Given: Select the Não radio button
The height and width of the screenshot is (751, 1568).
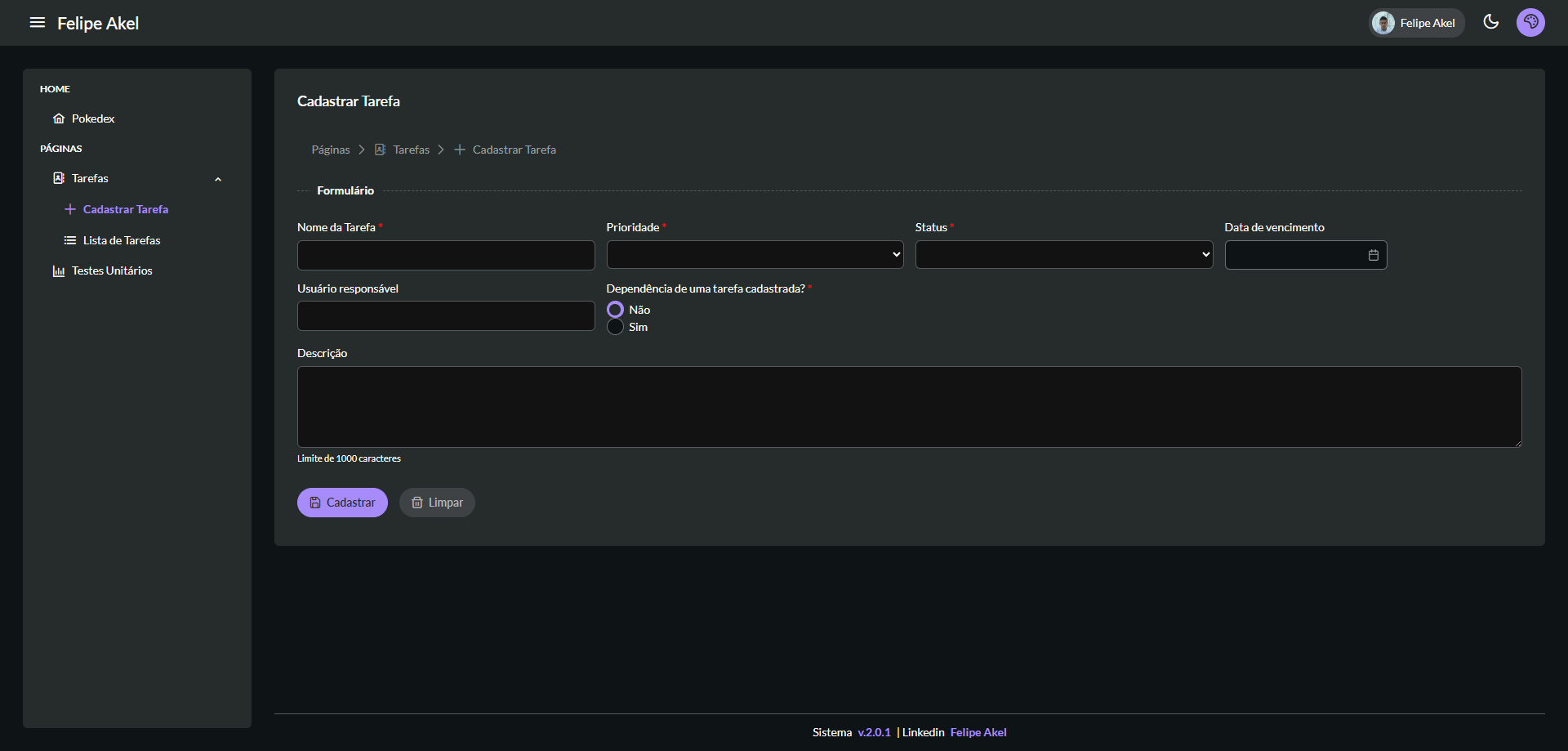Looking at the screenshot, I should tap(615, 310).
